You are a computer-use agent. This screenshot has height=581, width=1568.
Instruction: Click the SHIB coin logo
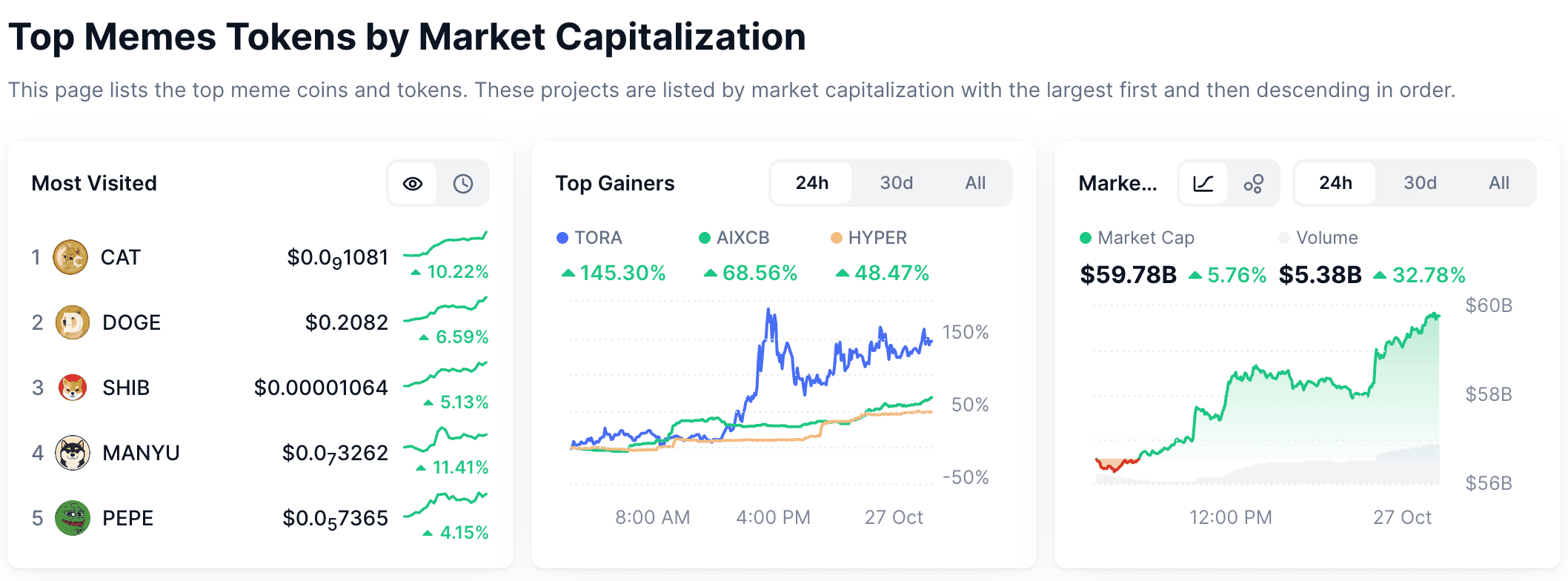[73, 388]
